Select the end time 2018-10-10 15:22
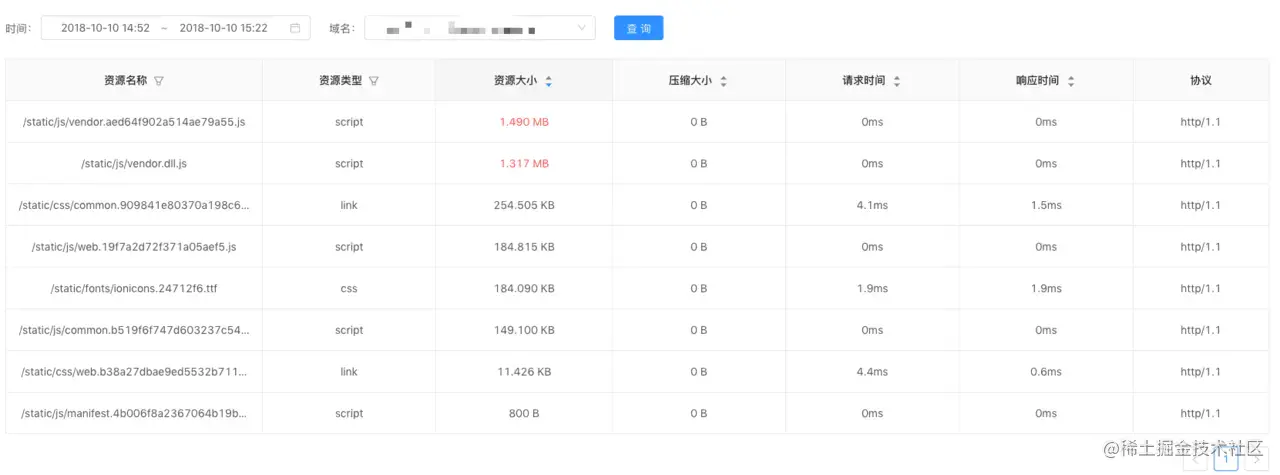 [x=223, y=28]
